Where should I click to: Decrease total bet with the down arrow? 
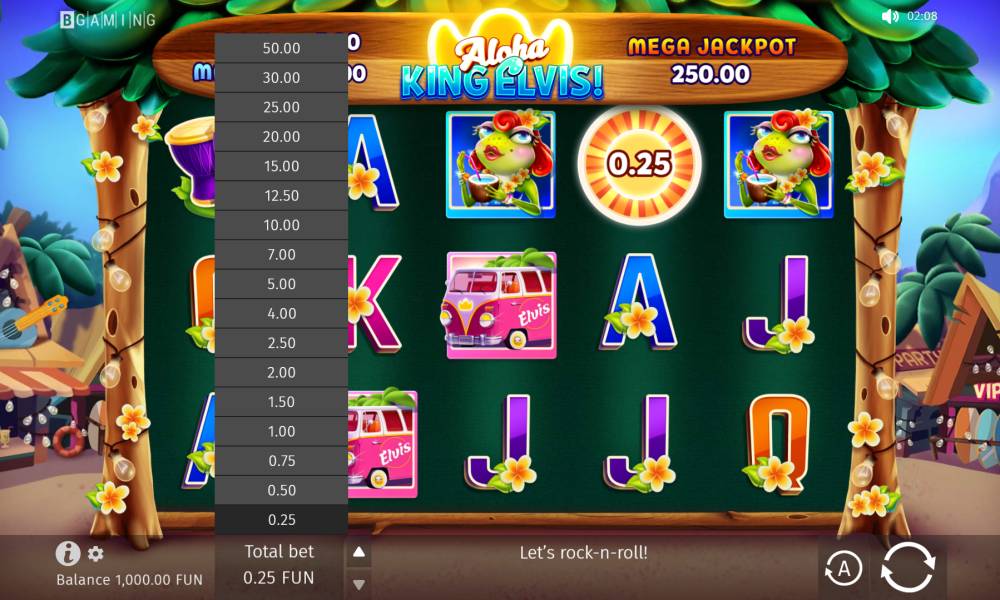[359, 583]
